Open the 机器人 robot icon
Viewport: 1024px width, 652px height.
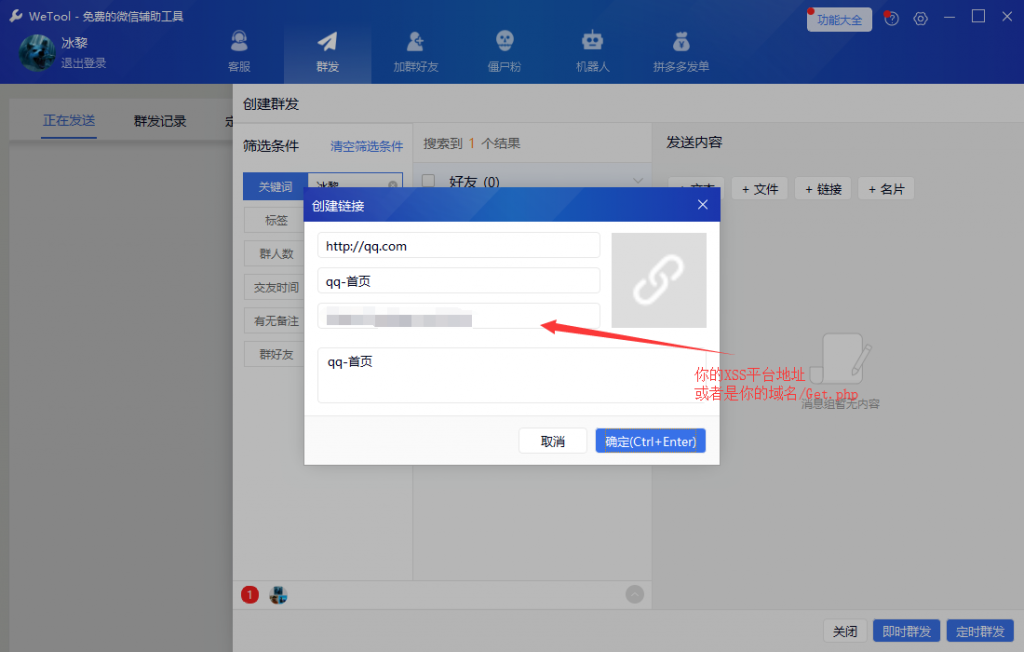[x=593, y=42]
